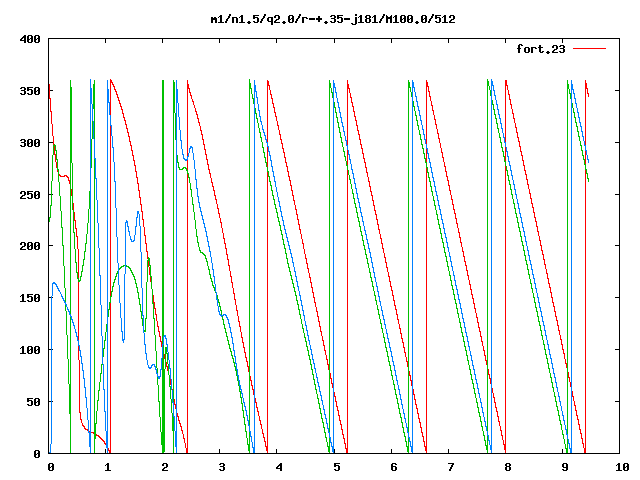Click the x-axis label 7
Image resolution: width=640 pixels, height=480 pixels.
pos(451,467)
